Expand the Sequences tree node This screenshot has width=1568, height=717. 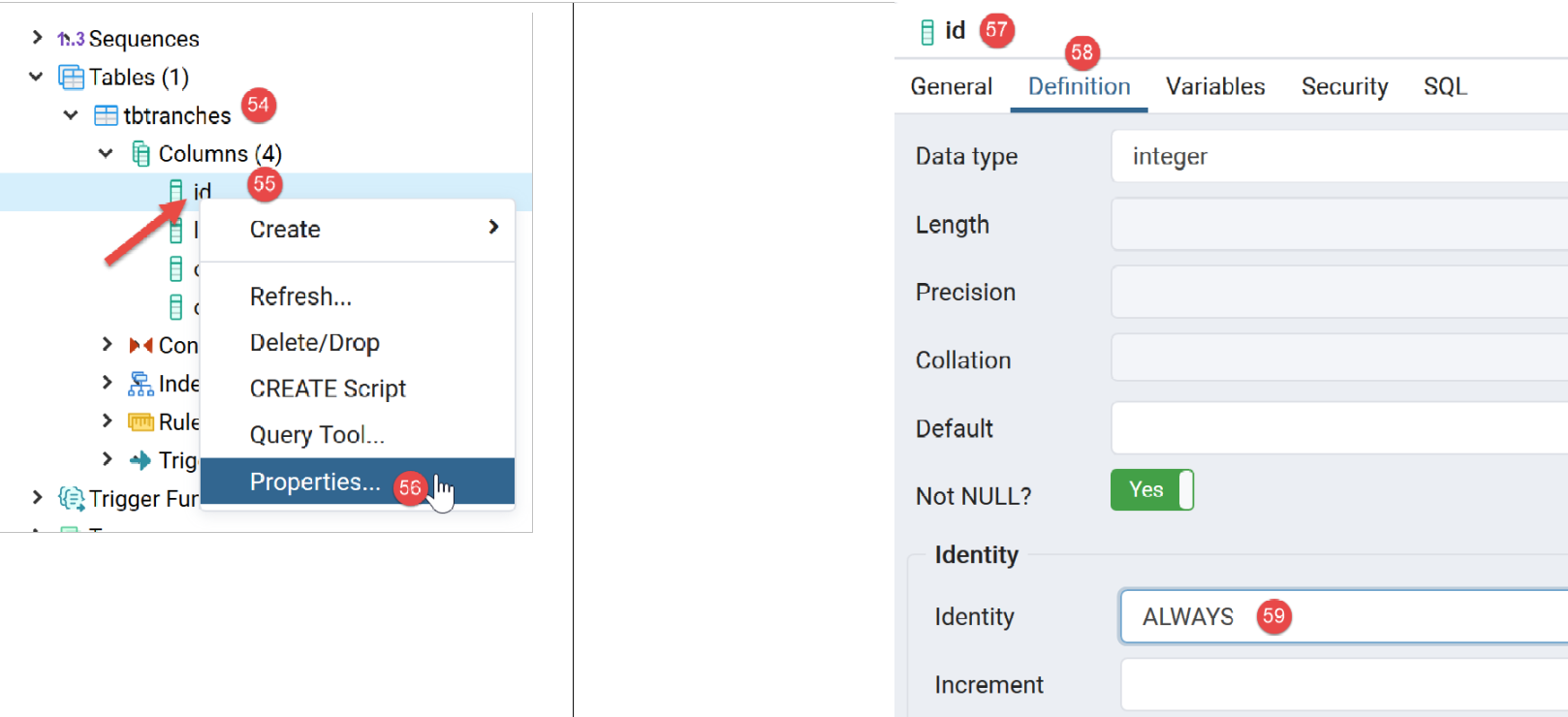37,38
